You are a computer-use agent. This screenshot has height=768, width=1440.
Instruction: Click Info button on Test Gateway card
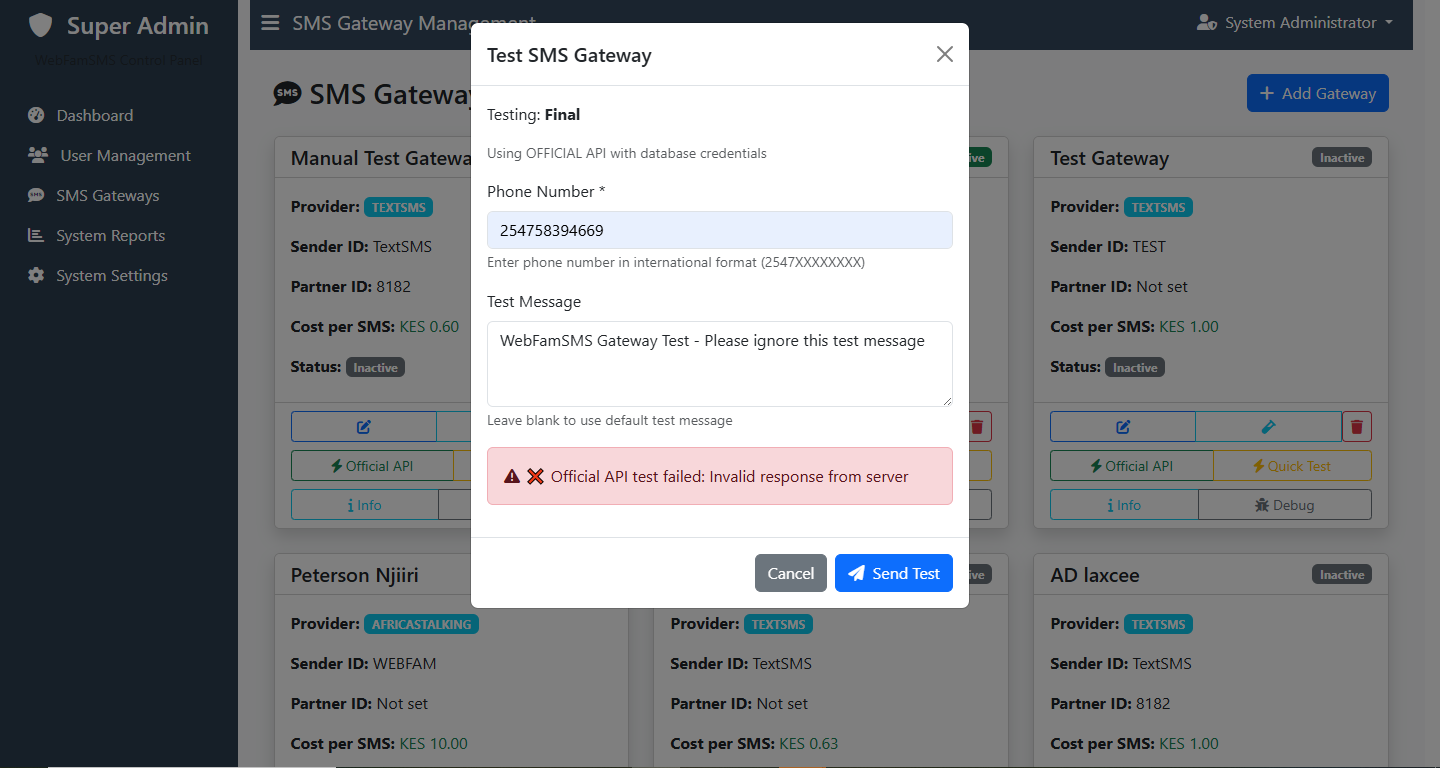[1123, 505]
